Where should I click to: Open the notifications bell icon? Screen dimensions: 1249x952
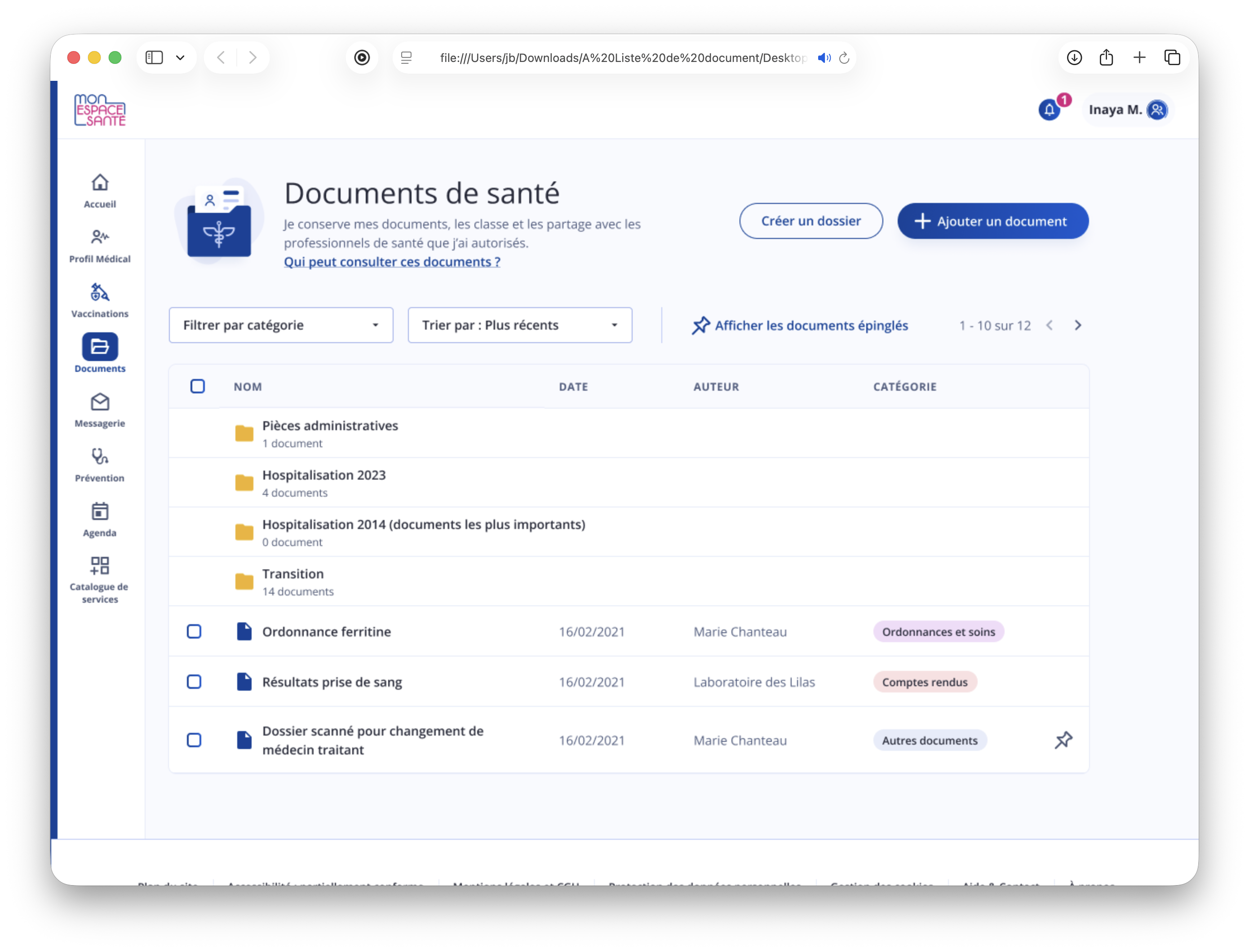coord(1049,110)
